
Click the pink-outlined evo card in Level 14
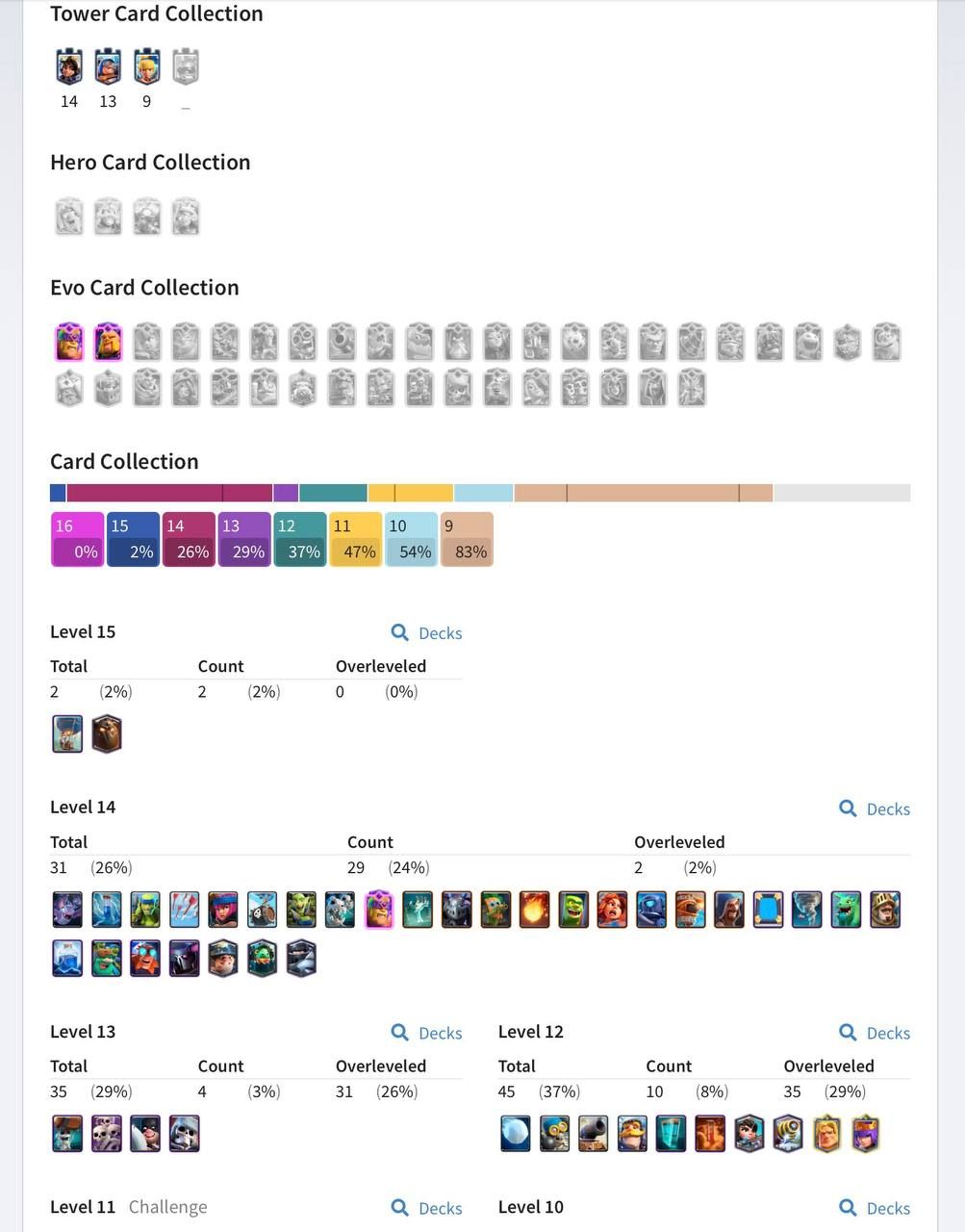coord(379,910)
